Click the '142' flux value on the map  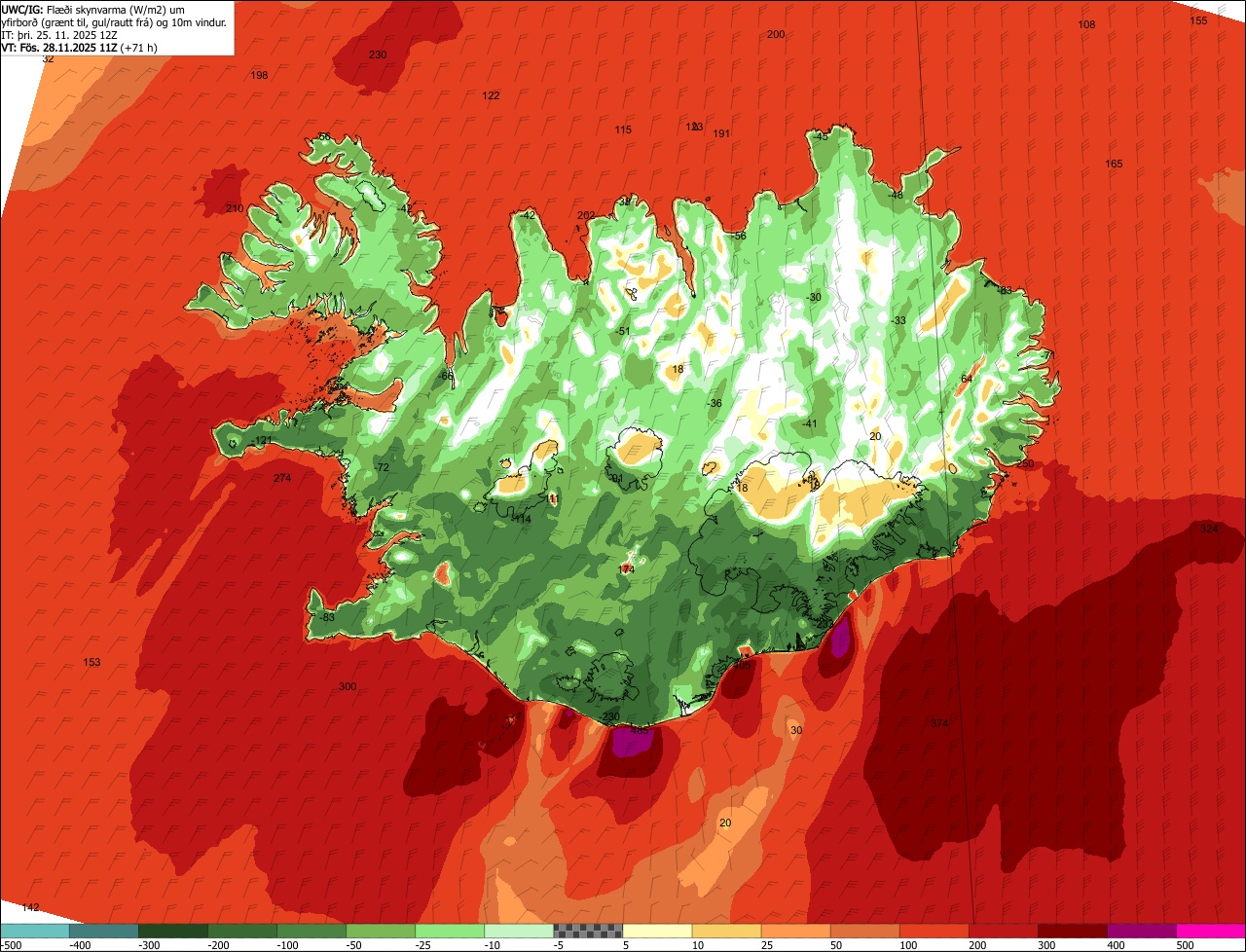pyautogui.click(x=31, y=907)
